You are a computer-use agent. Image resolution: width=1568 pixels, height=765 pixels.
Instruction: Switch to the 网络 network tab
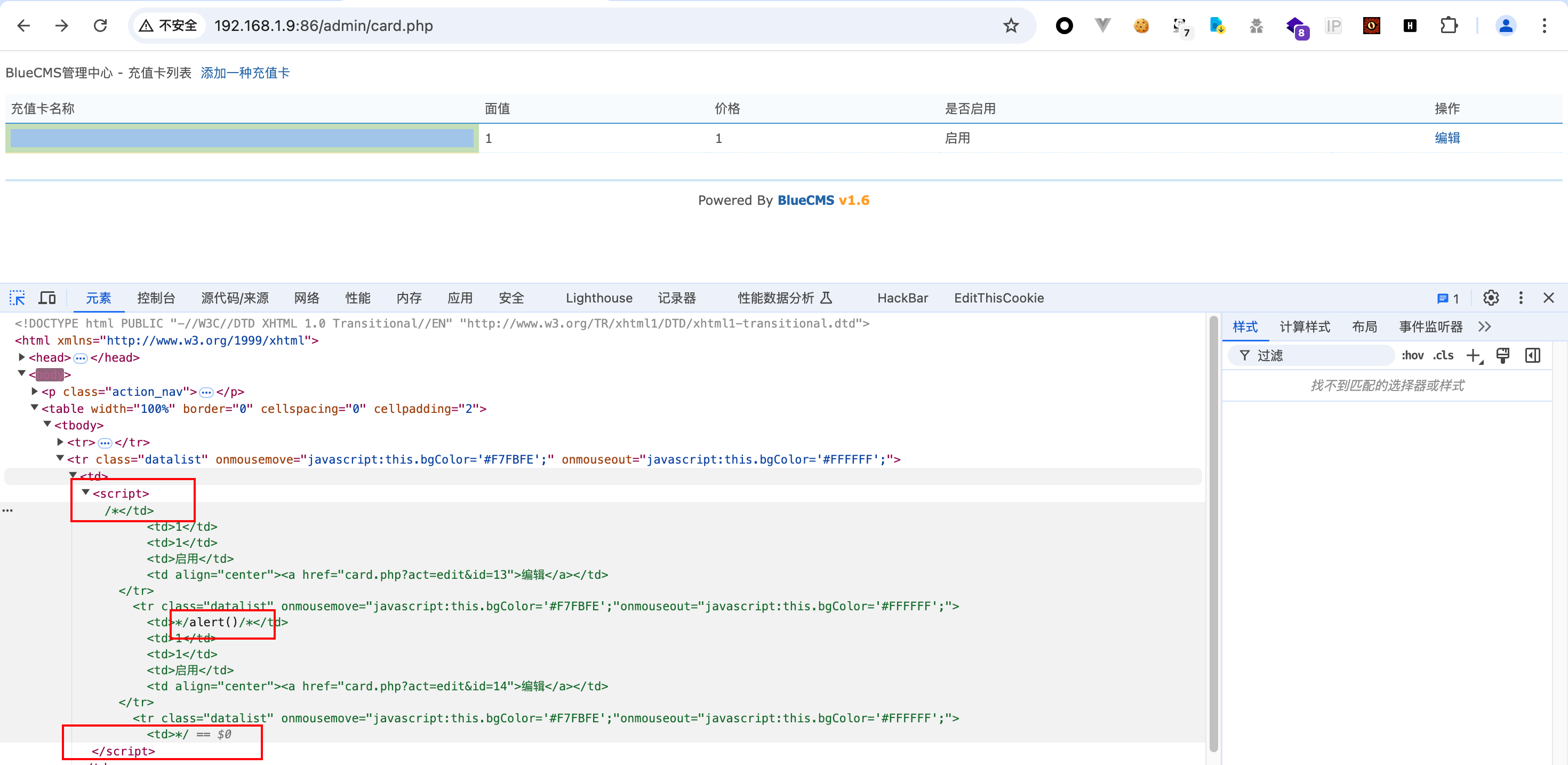coord(306,298)
